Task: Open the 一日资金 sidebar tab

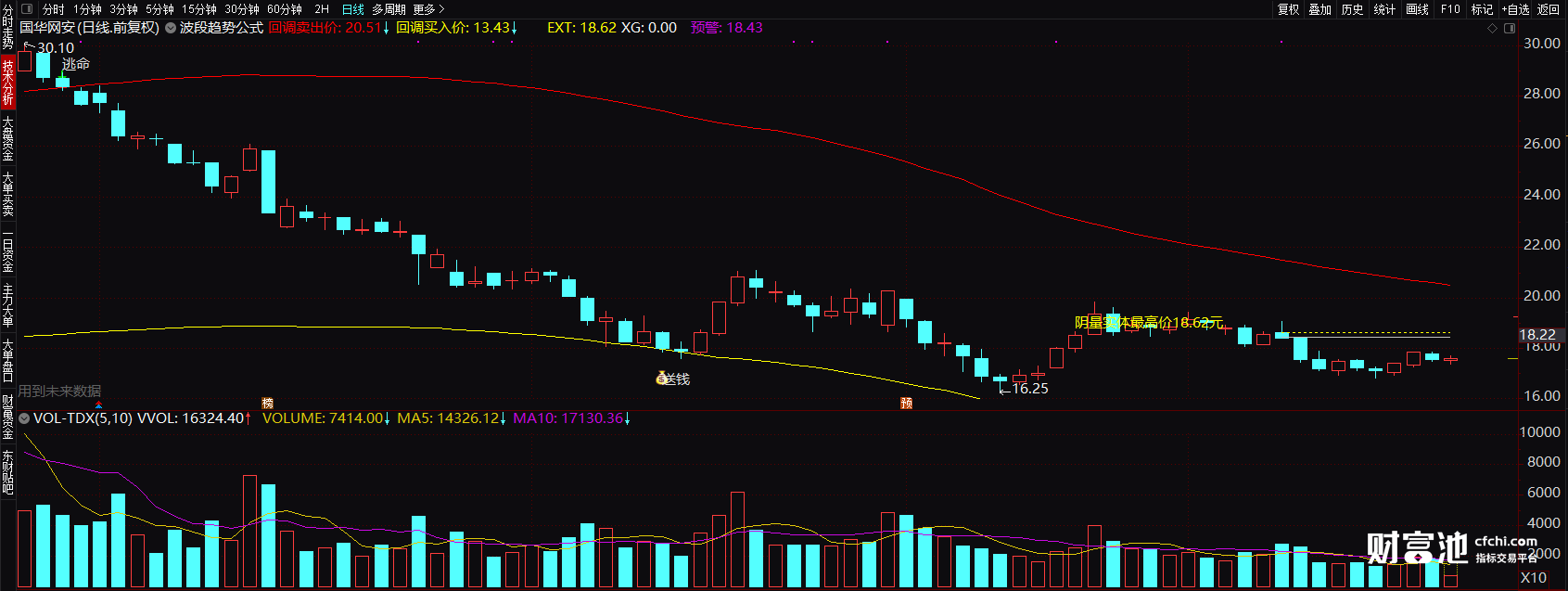Action: [x=7, y=251]
